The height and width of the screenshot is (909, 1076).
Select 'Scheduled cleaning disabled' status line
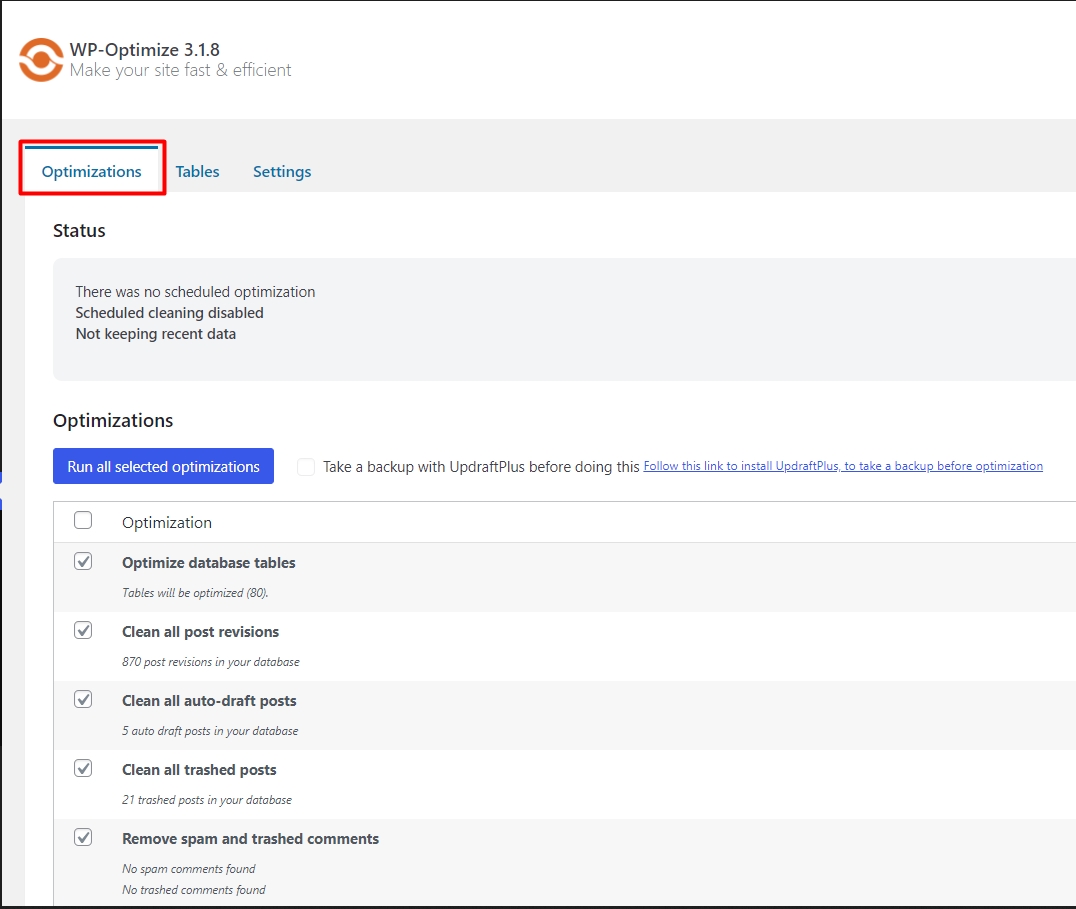169,313
